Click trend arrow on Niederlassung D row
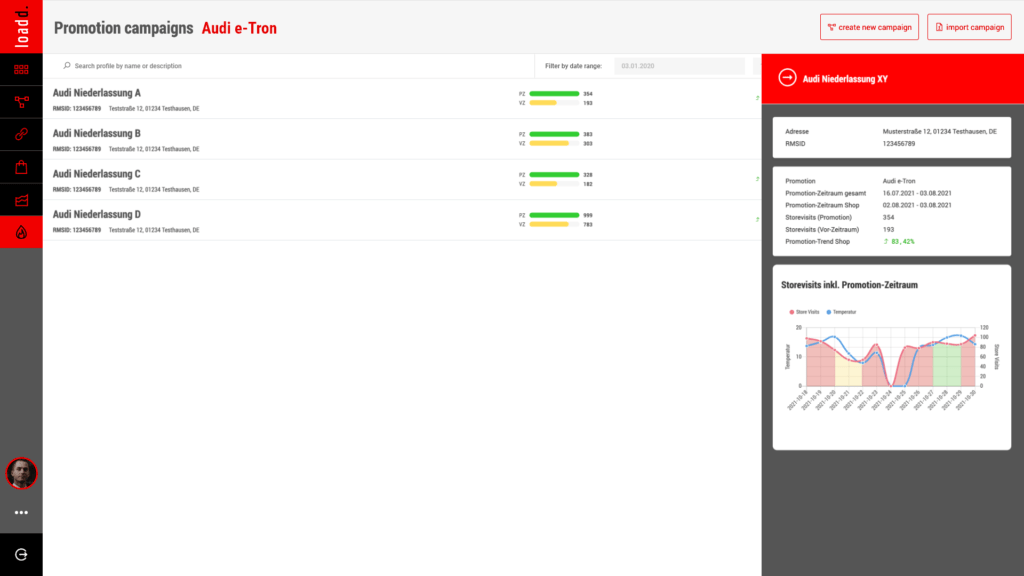This screenshot has height=576, width=1024. tap(758, 219)
